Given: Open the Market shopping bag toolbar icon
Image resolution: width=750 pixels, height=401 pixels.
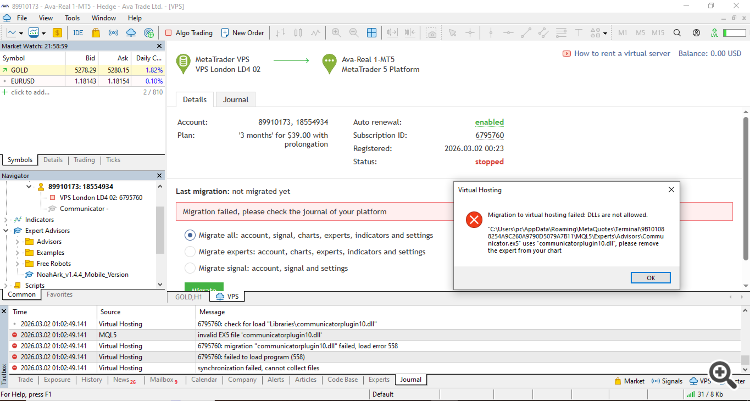Looking at the screenshot, I should coord(96,33).
